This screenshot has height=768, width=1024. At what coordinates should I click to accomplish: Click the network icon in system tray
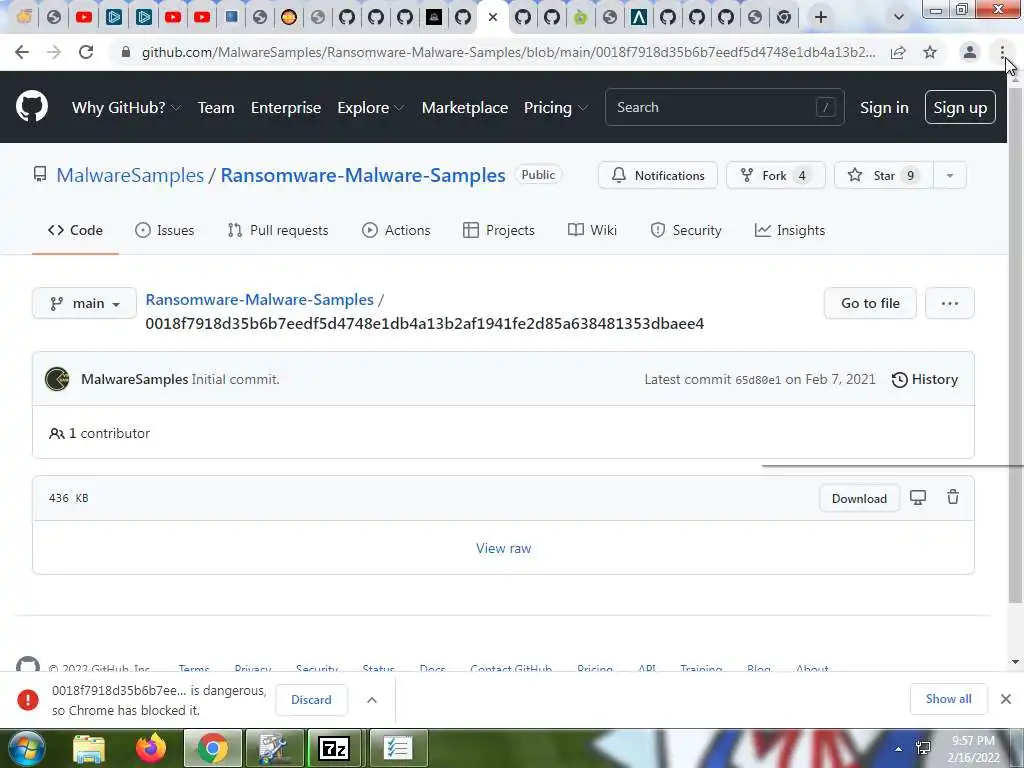point(923,748)
